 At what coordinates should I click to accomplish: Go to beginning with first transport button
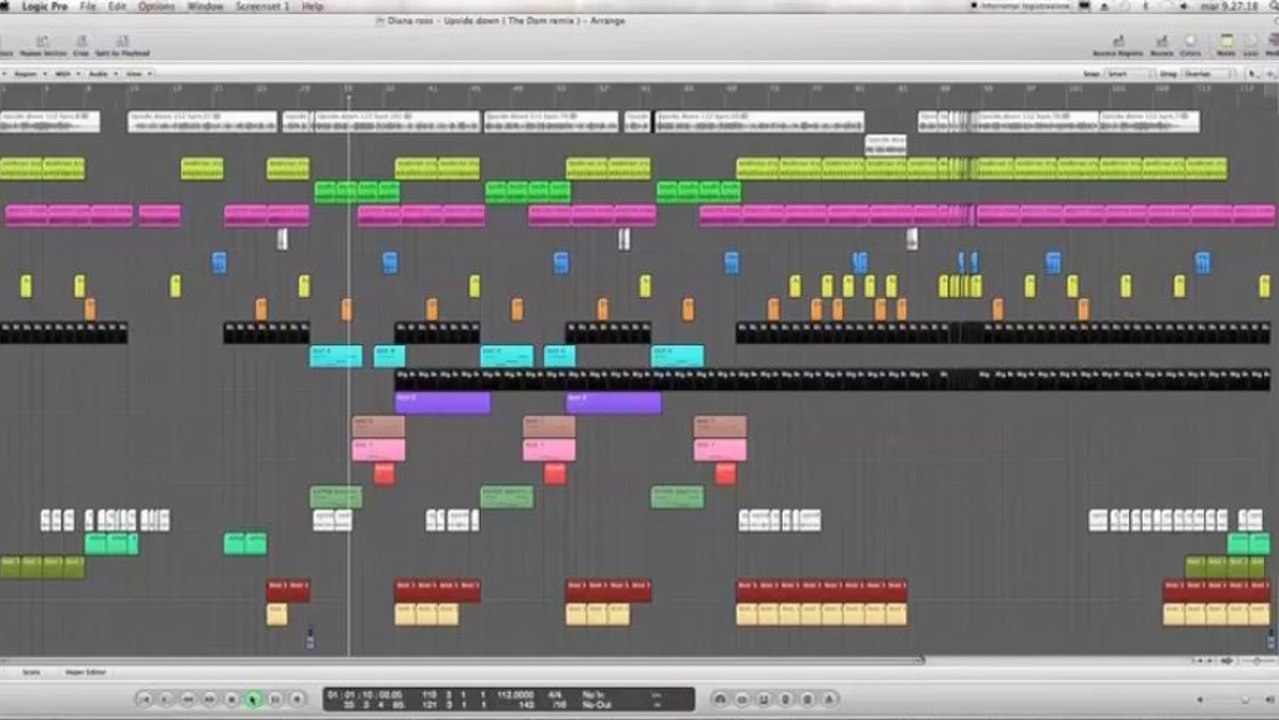(145, 700)
